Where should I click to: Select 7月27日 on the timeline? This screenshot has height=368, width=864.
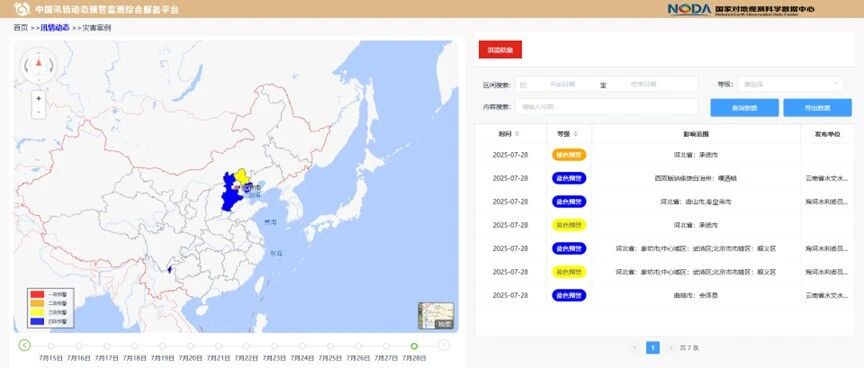(x=386, y=346)
